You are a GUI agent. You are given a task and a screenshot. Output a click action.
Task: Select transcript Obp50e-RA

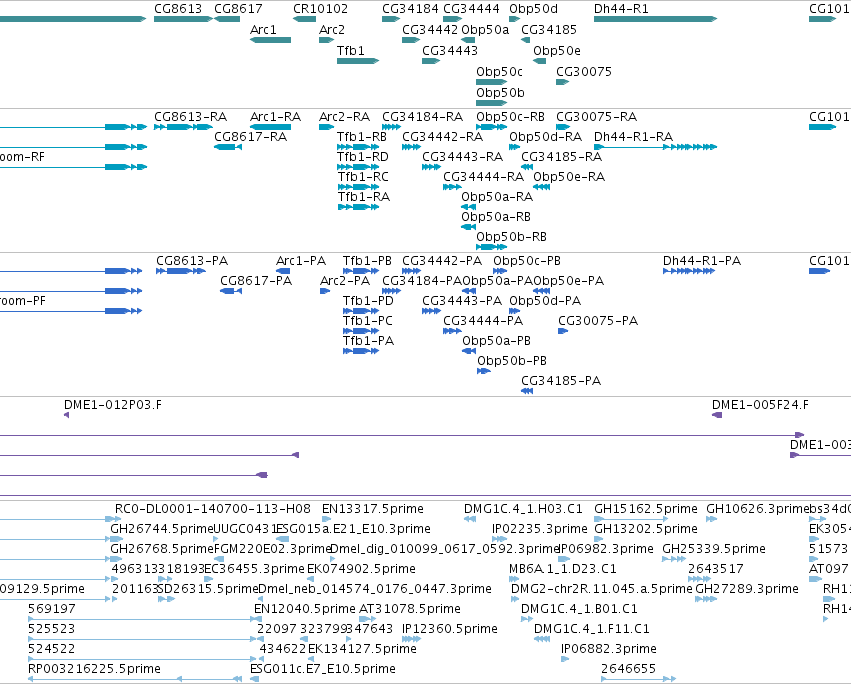pyautogui.click(x=569, y=177)
